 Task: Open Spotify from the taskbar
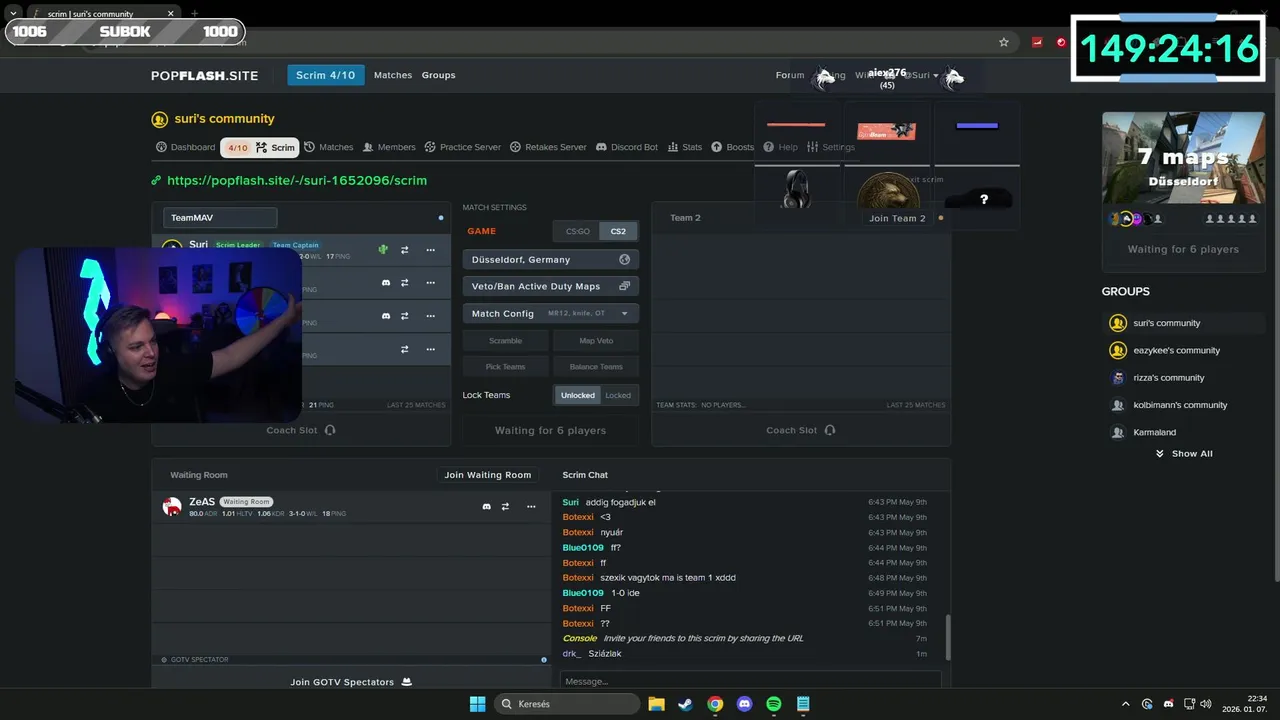tap(774, 704)
